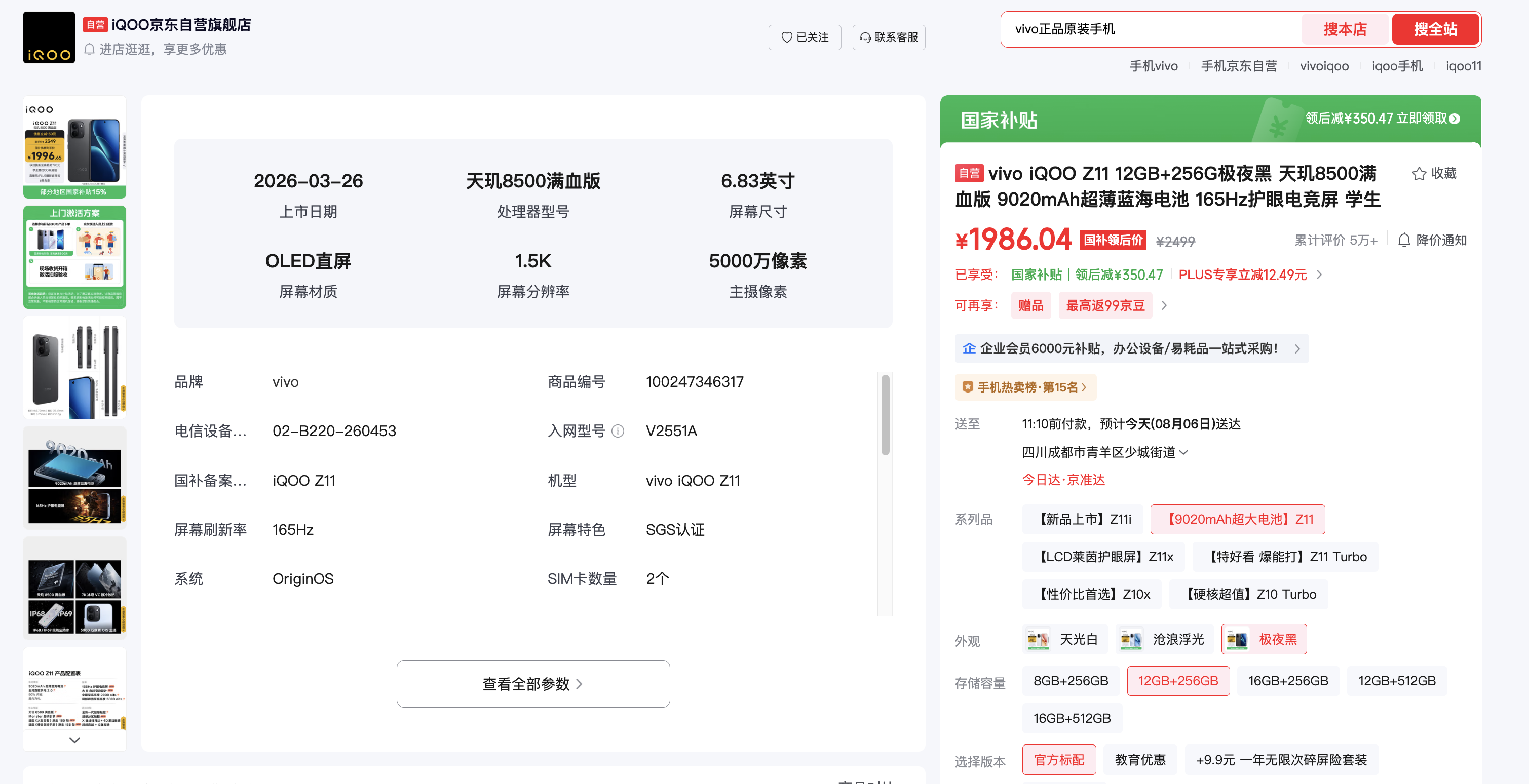This screenshot has height=784, width=1529.
Task: Choose the 教育优惠 version
Action: click(x=1140, y=760)
